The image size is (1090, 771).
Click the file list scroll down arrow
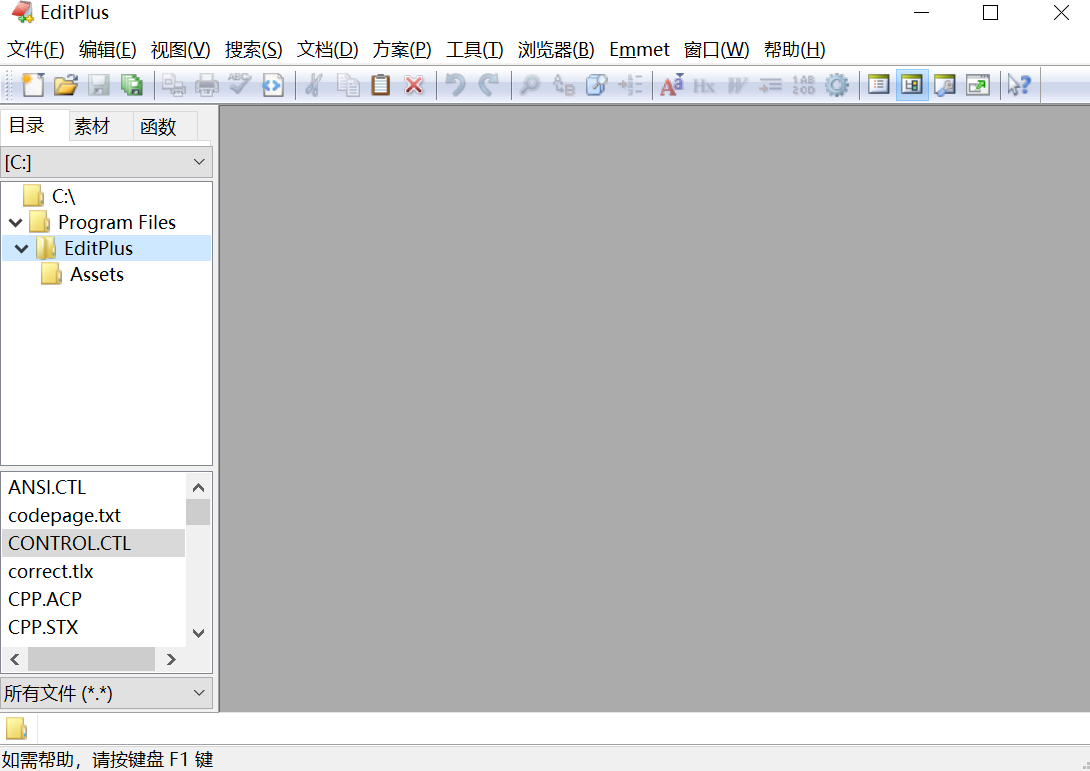coord(198,633)
